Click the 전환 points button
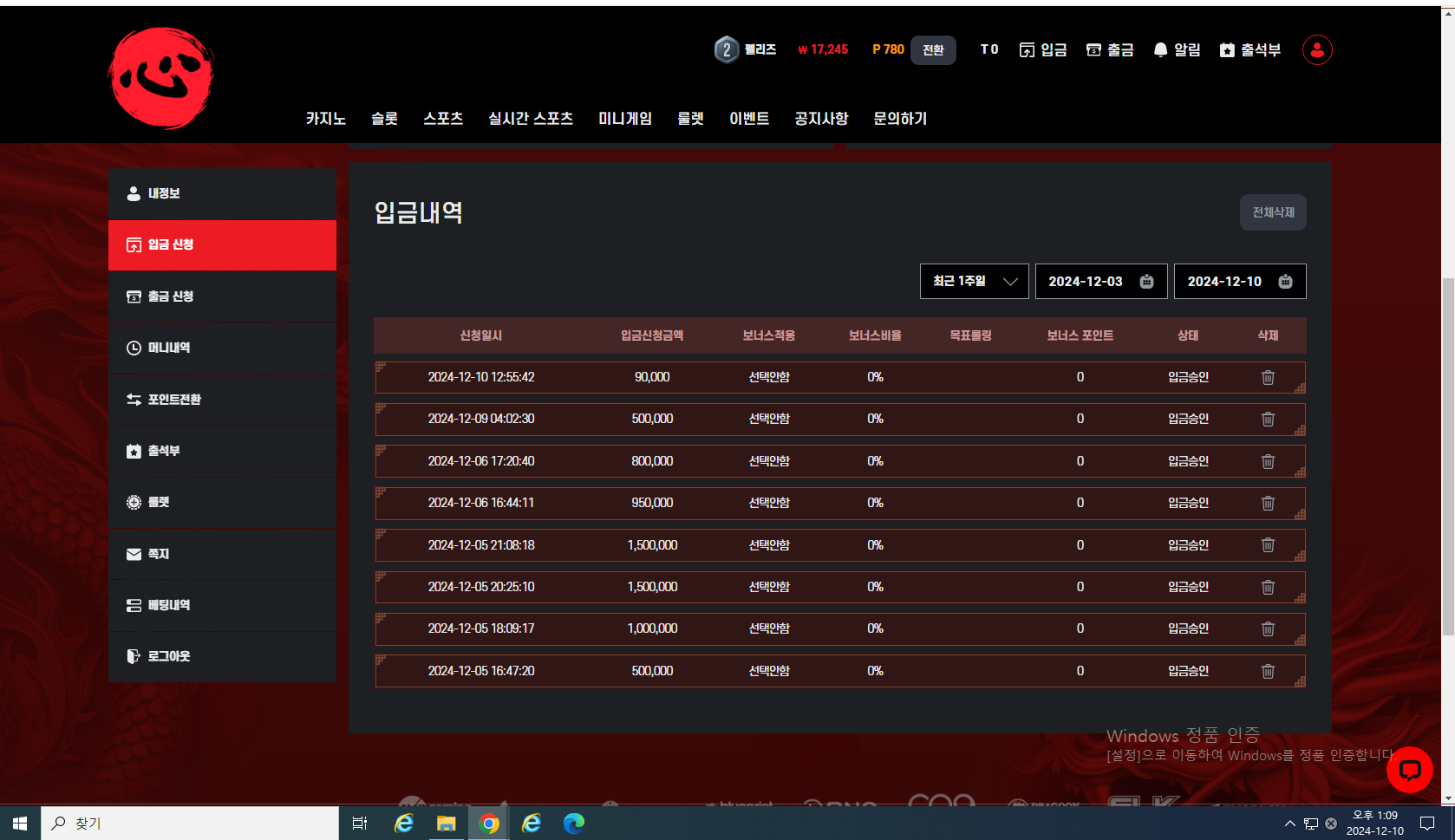 coord(933,50)
